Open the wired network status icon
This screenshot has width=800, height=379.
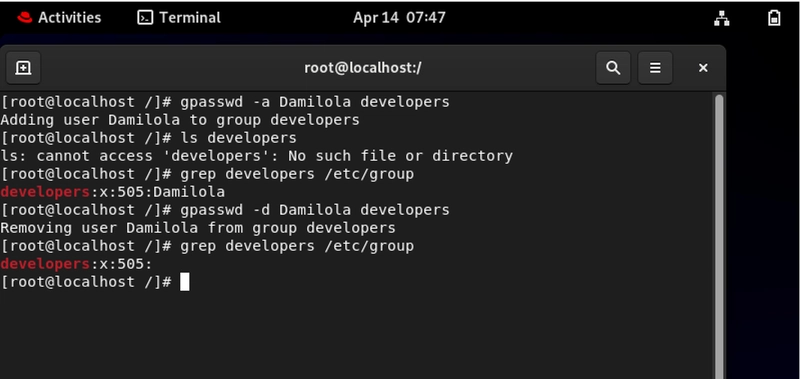(x=721, y=18)
